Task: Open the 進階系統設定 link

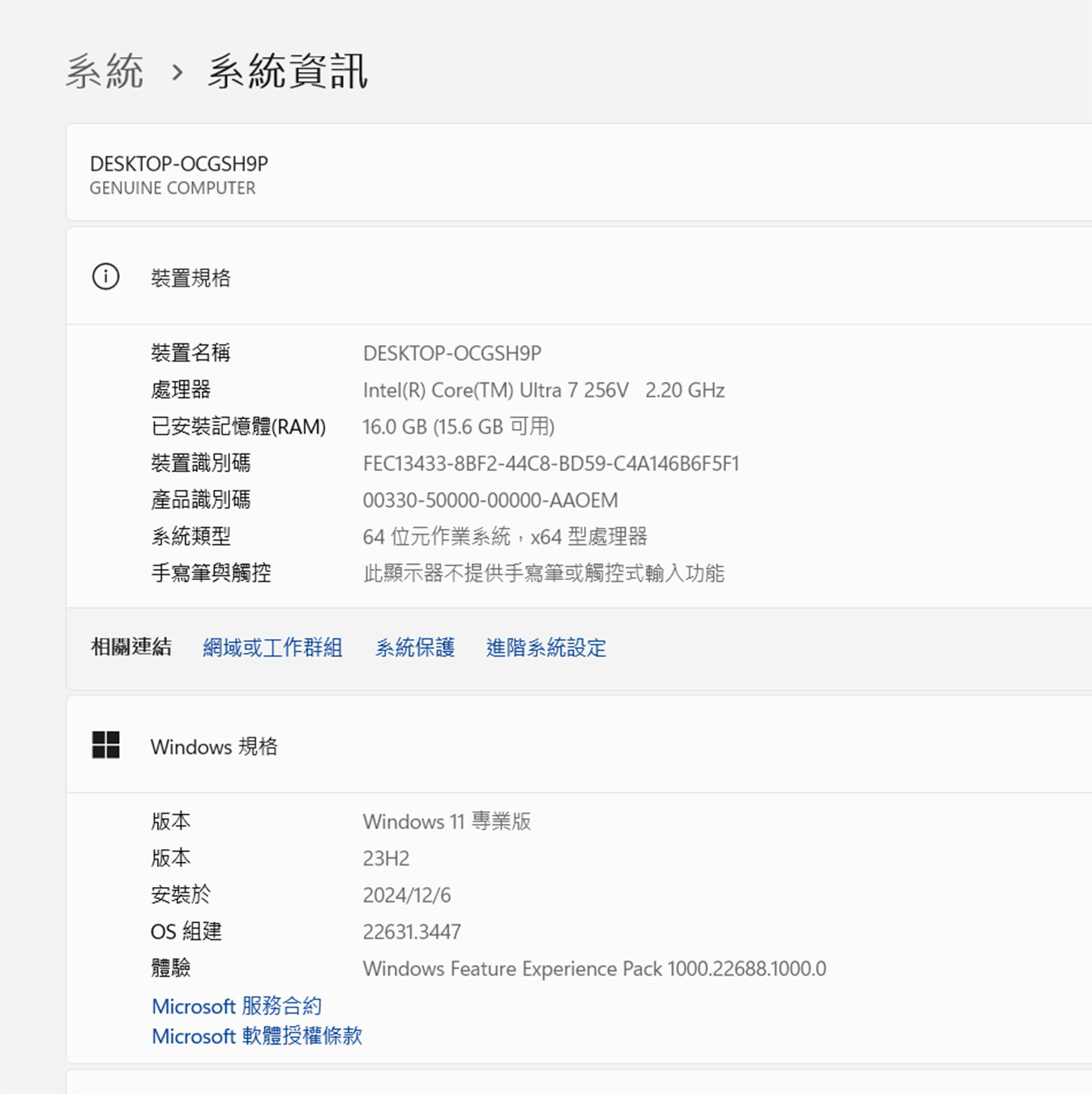Action: pos(546,647)
